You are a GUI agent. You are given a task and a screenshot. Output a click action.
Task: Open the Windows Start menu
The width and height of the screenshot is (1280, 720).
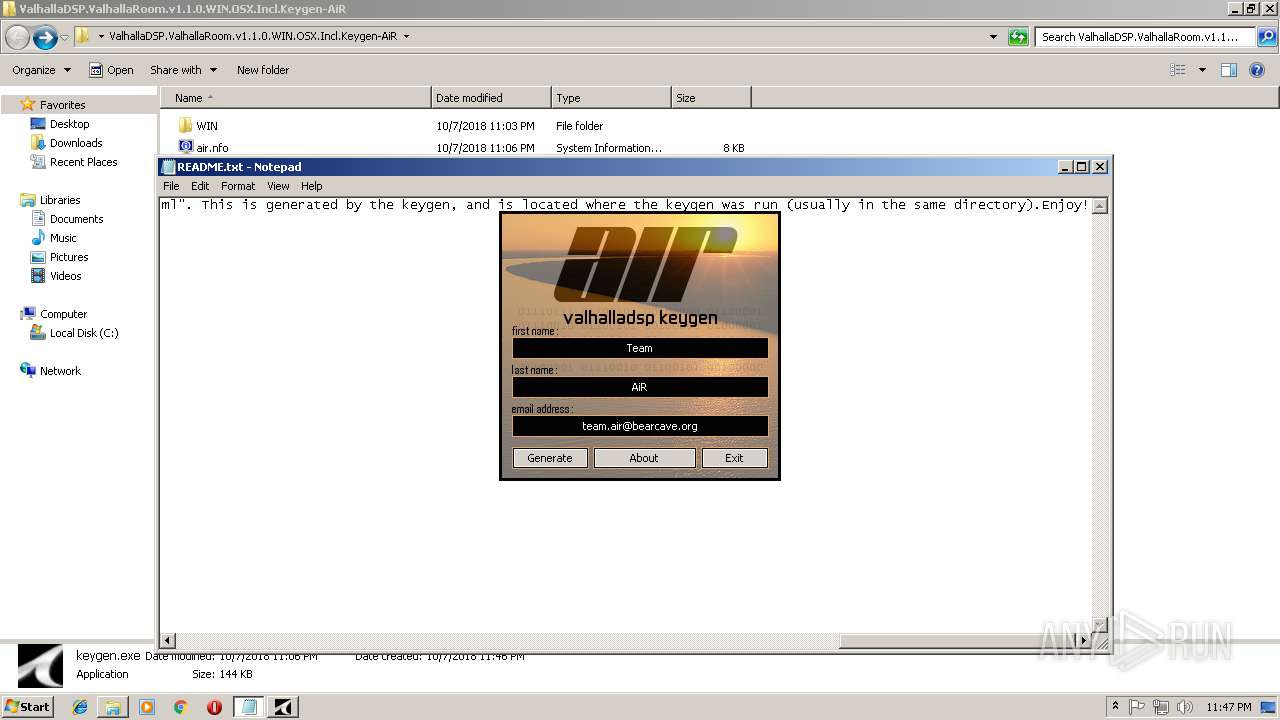pyautogui.click(x=27, y=706)
